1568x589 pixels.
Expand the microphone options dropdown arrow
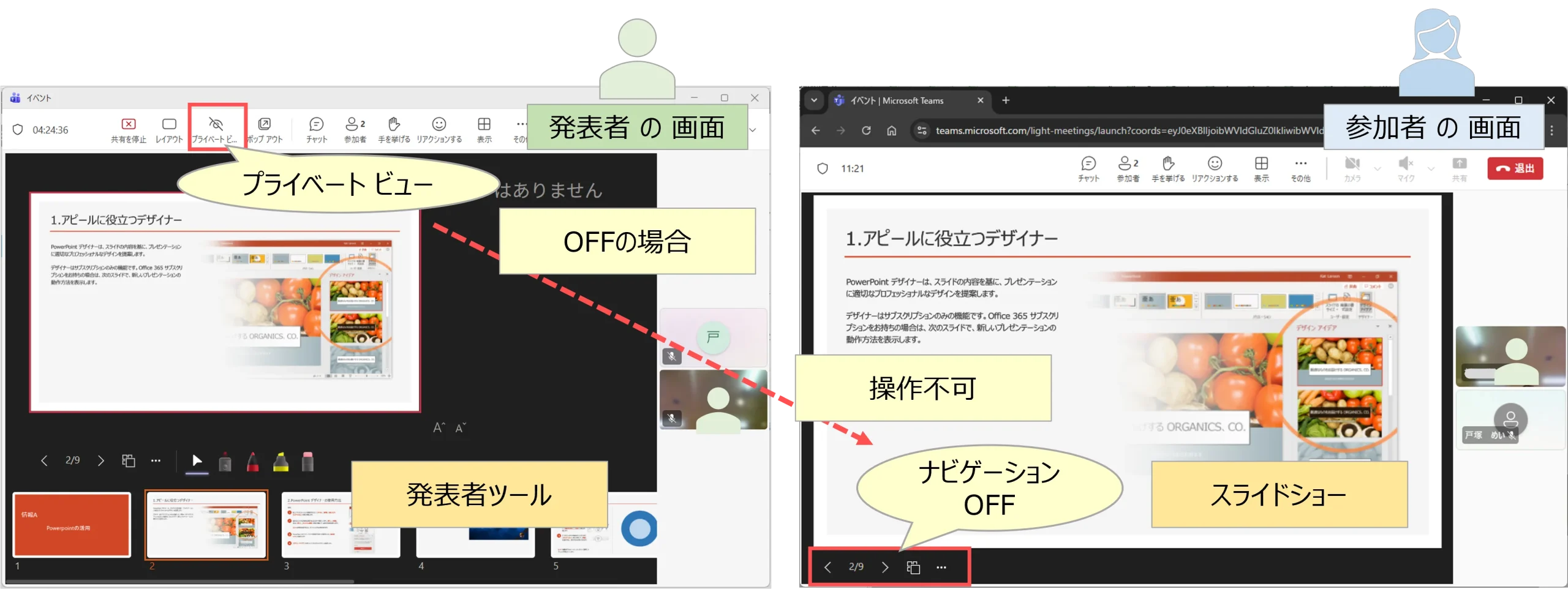(x=1431, y=168)
